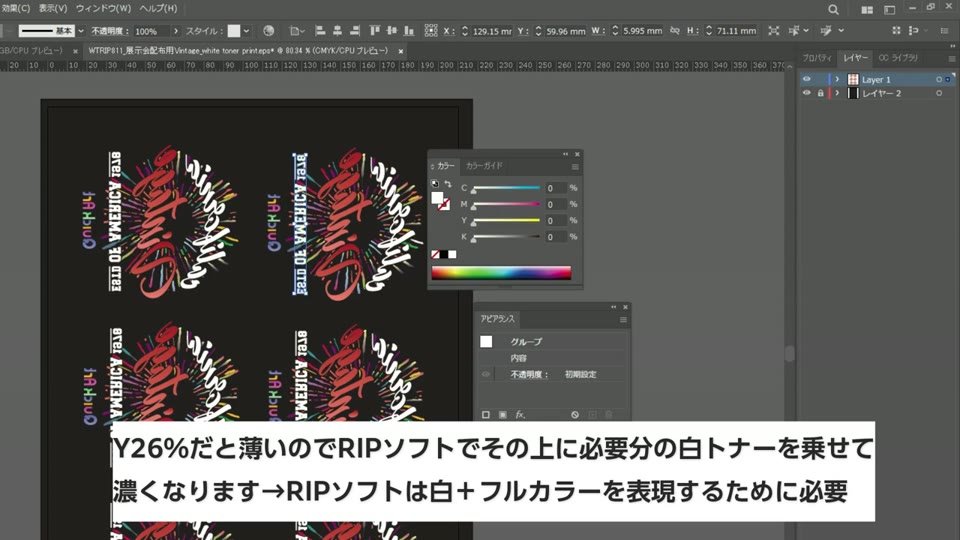Click Vertical Align Top icon
Viewport: 960px width, 540px height.
coord(375,30)
